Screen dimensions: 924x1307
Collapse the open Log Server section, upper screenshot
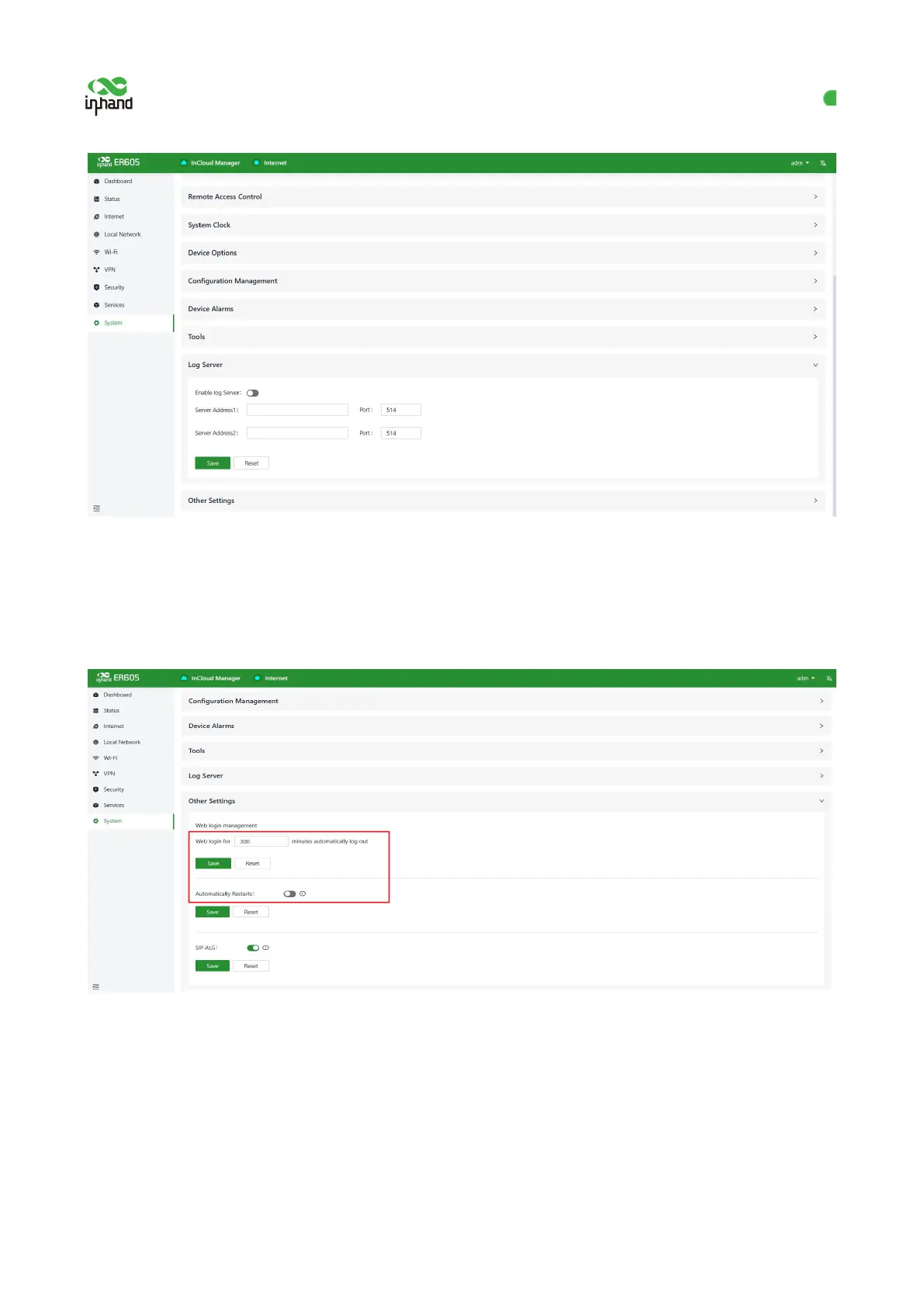pos(503,365)
